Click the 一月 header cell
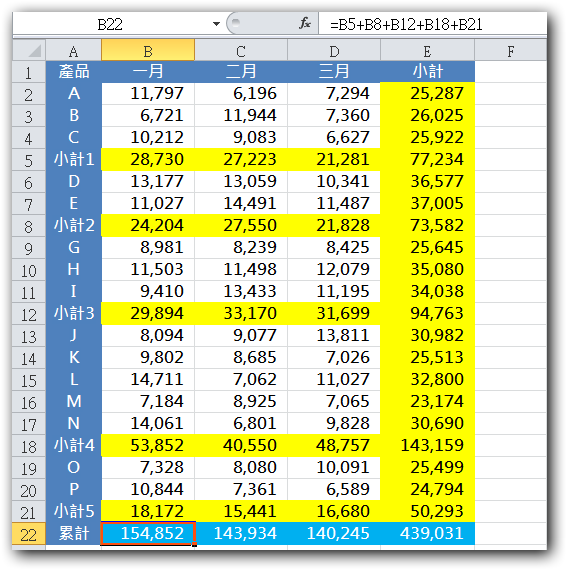This screenshot has height=570, width=567. pyautogui.click(x=148, y=72)
